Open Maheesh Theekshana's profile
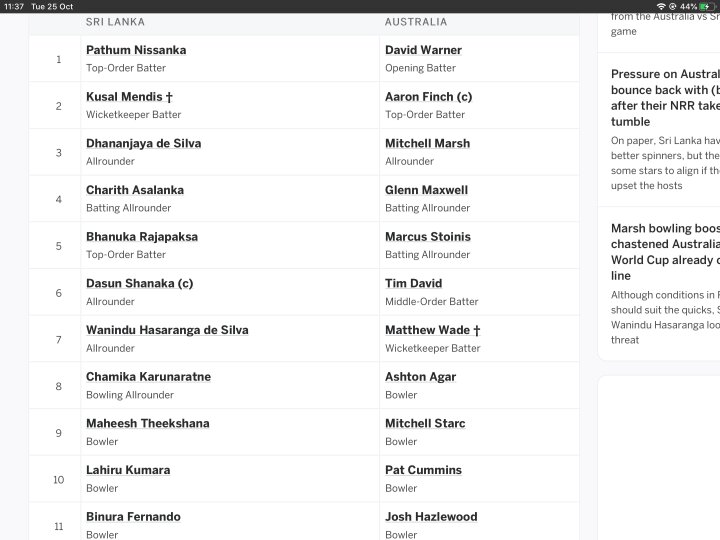Image resolution: width=720 pixels, height=540 pixels. click(x=147, y=424)
